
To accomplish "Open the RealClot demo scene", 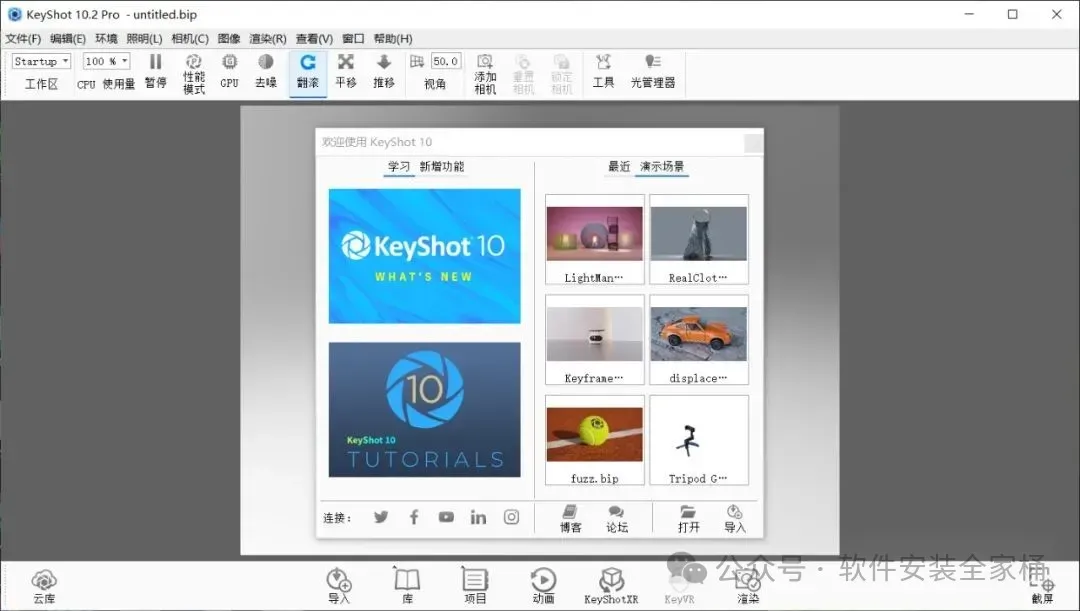I will [698, 240].
